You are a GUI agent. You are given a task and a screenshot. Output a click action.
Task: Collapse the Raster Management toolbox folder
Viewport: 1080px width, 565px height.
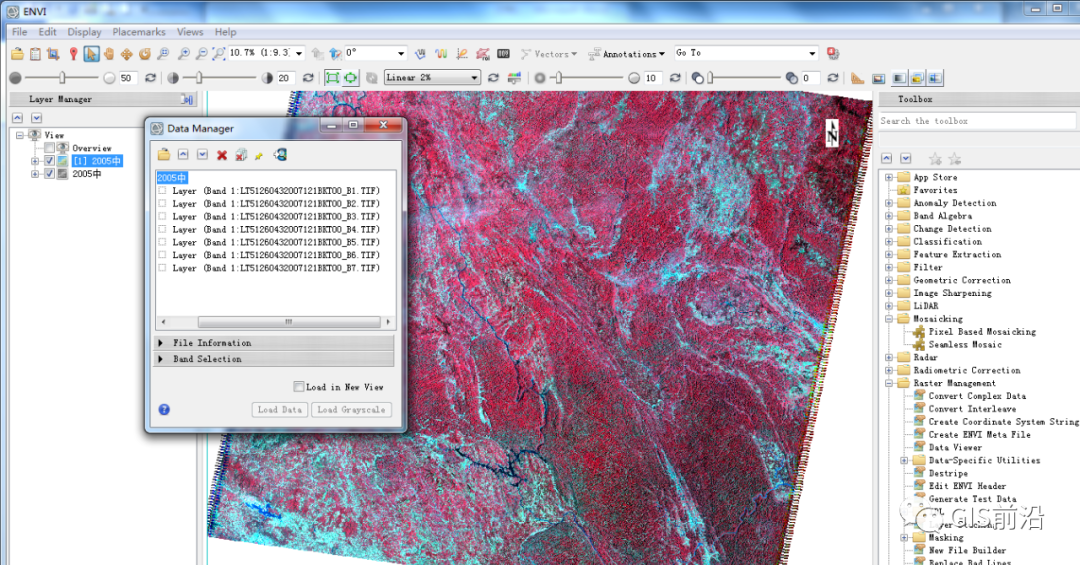[x=889, y=383]
